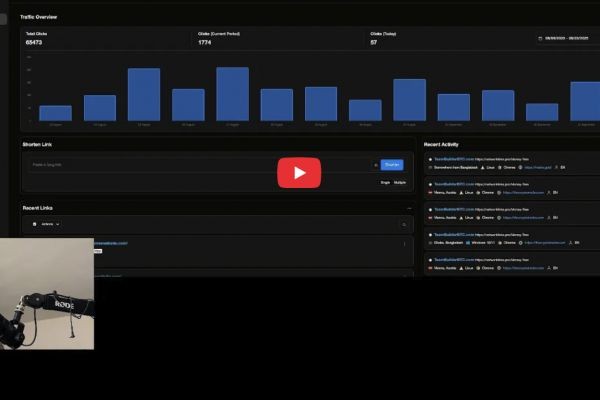
Task: Collapse the Recent Links section
Action: tap(409, 208)
